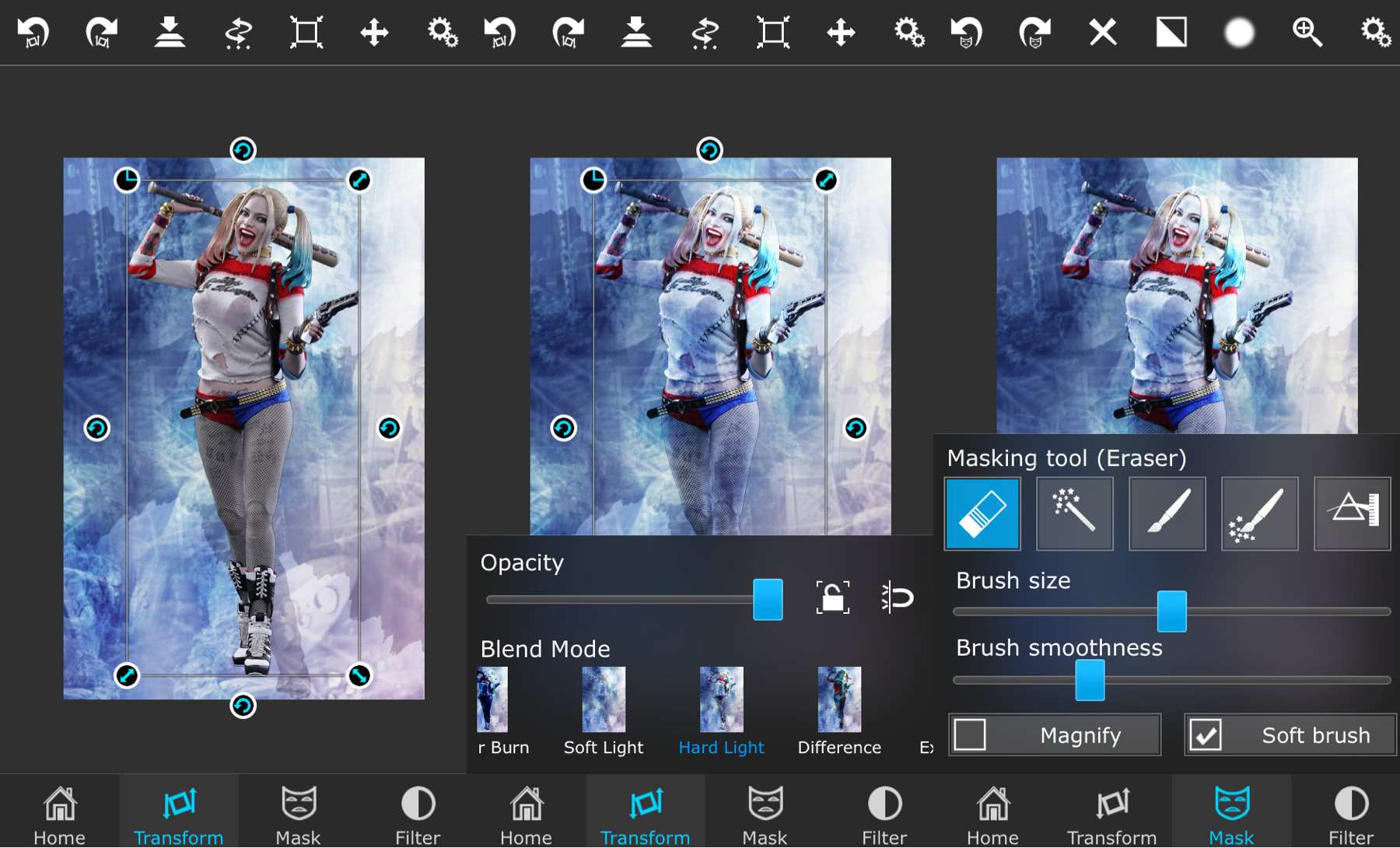Open the Filter tab in right panel
Viewport: 1400px width, 848px height.
[x=1351, y=814]
